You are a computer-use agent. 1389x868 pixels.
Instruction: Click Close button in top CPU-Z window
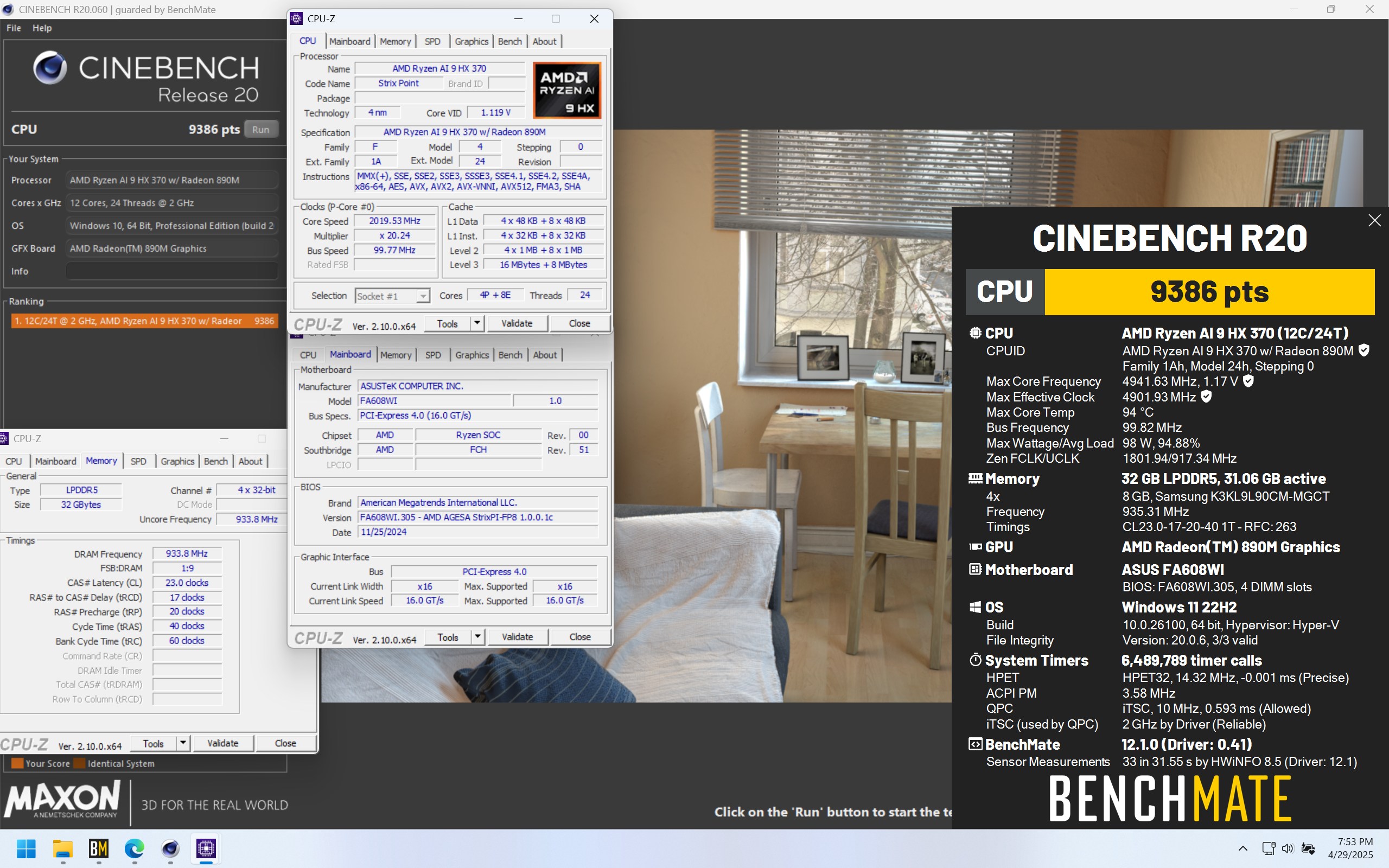pyautogui.click(x=579, y=323)
